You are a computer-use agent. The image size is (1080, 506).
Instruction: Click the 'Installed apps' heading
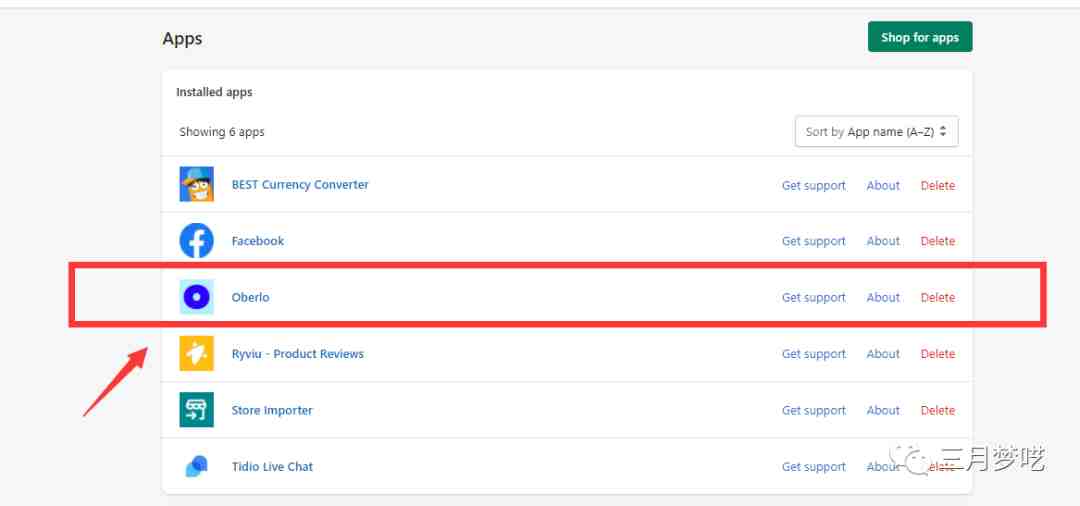click(x=214, y=92)
